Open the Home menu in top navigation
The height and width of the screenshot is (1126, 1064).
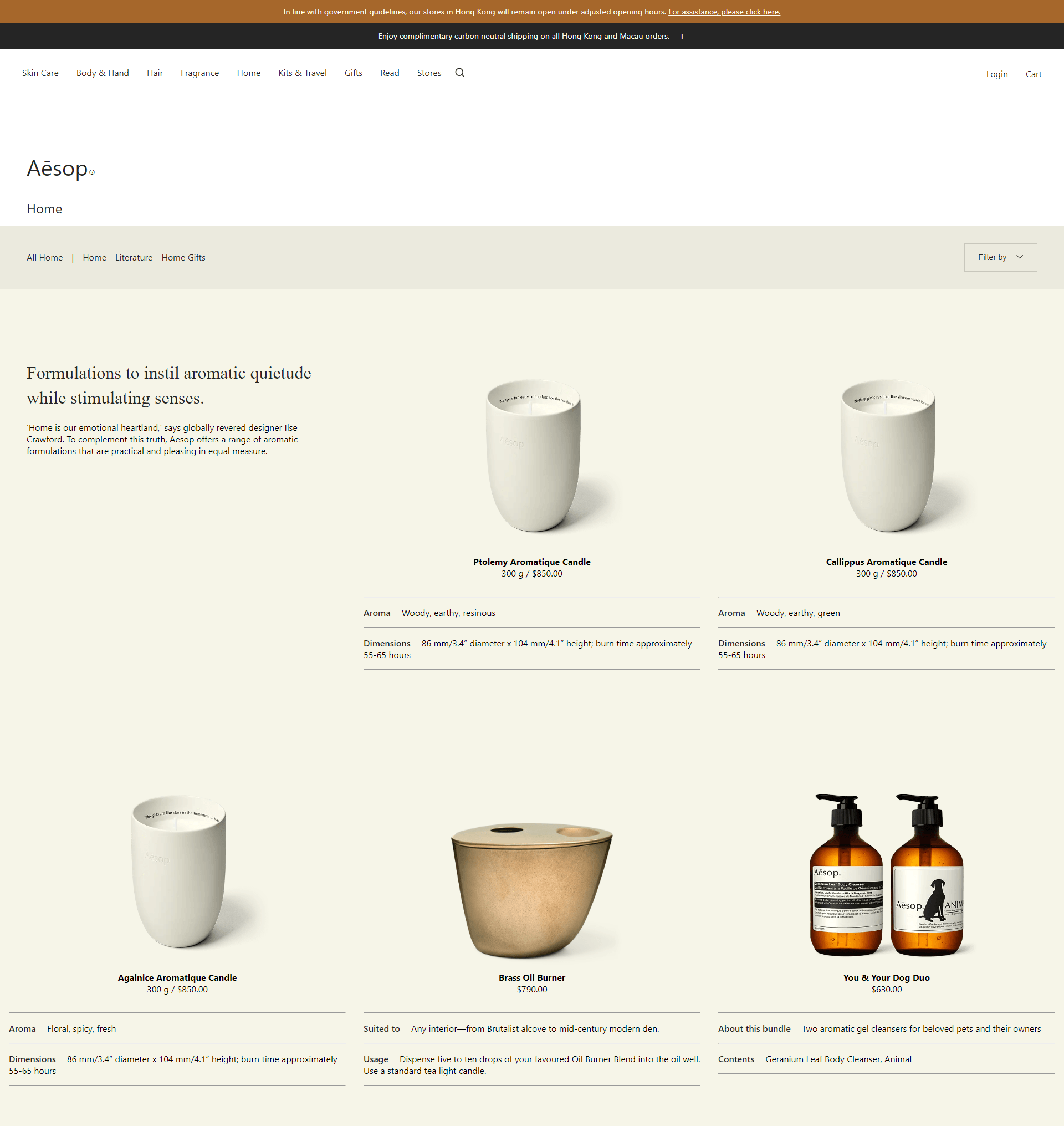point(248,73)
